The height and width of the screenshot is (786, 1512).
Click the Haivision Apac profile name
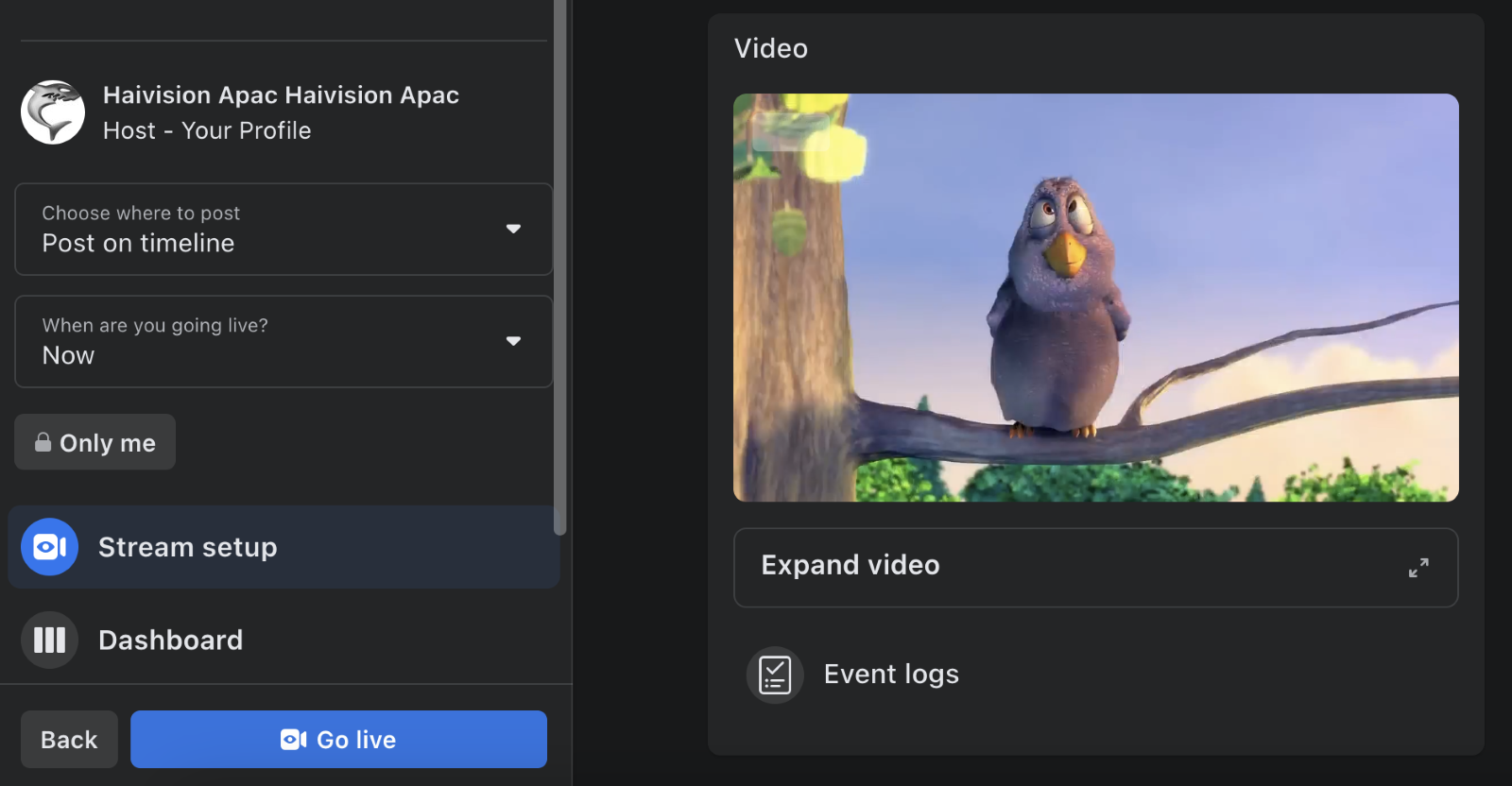click(x=281, y=95)
